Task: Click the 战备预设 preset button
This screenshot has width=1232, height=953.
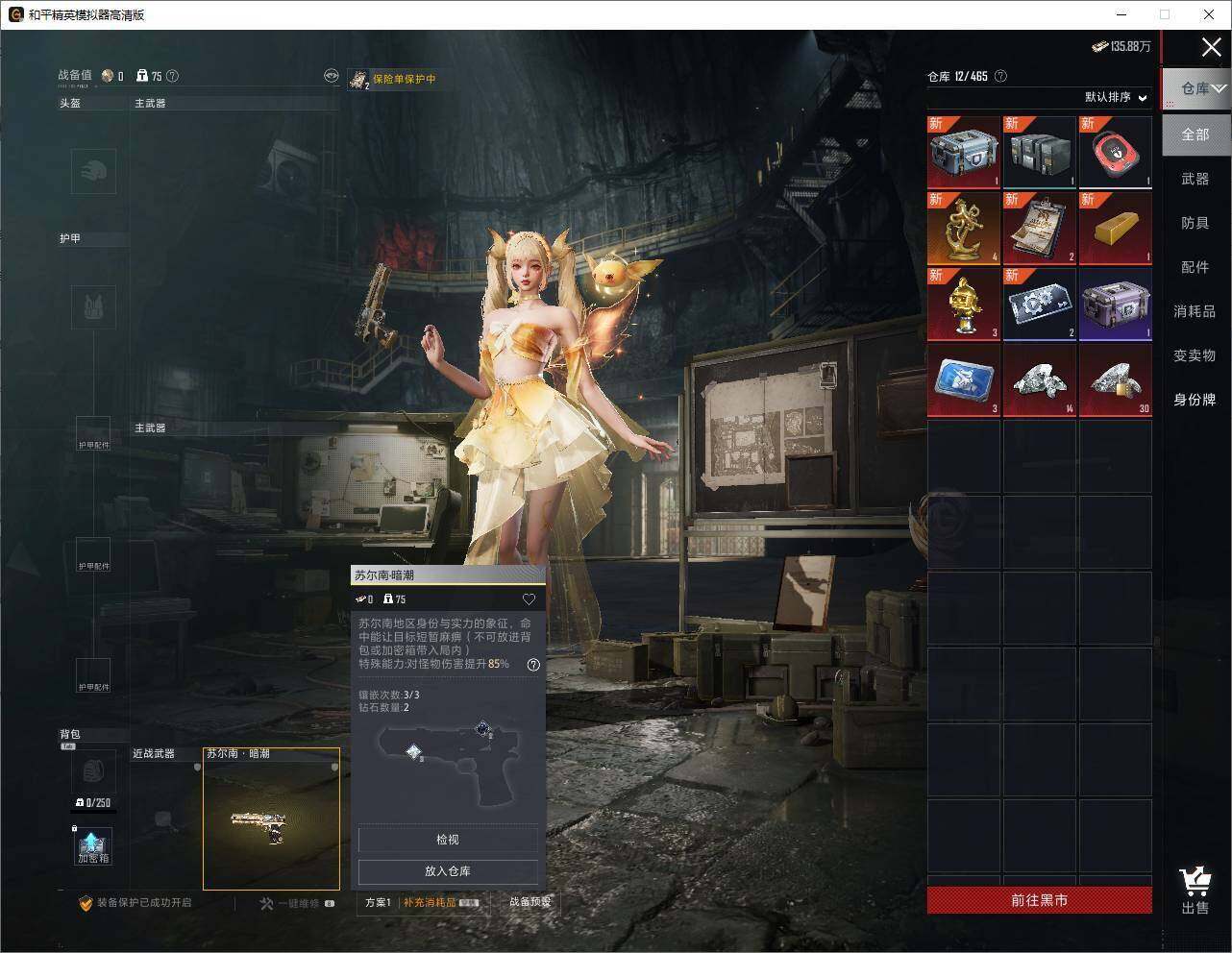Action: [530, 902]
